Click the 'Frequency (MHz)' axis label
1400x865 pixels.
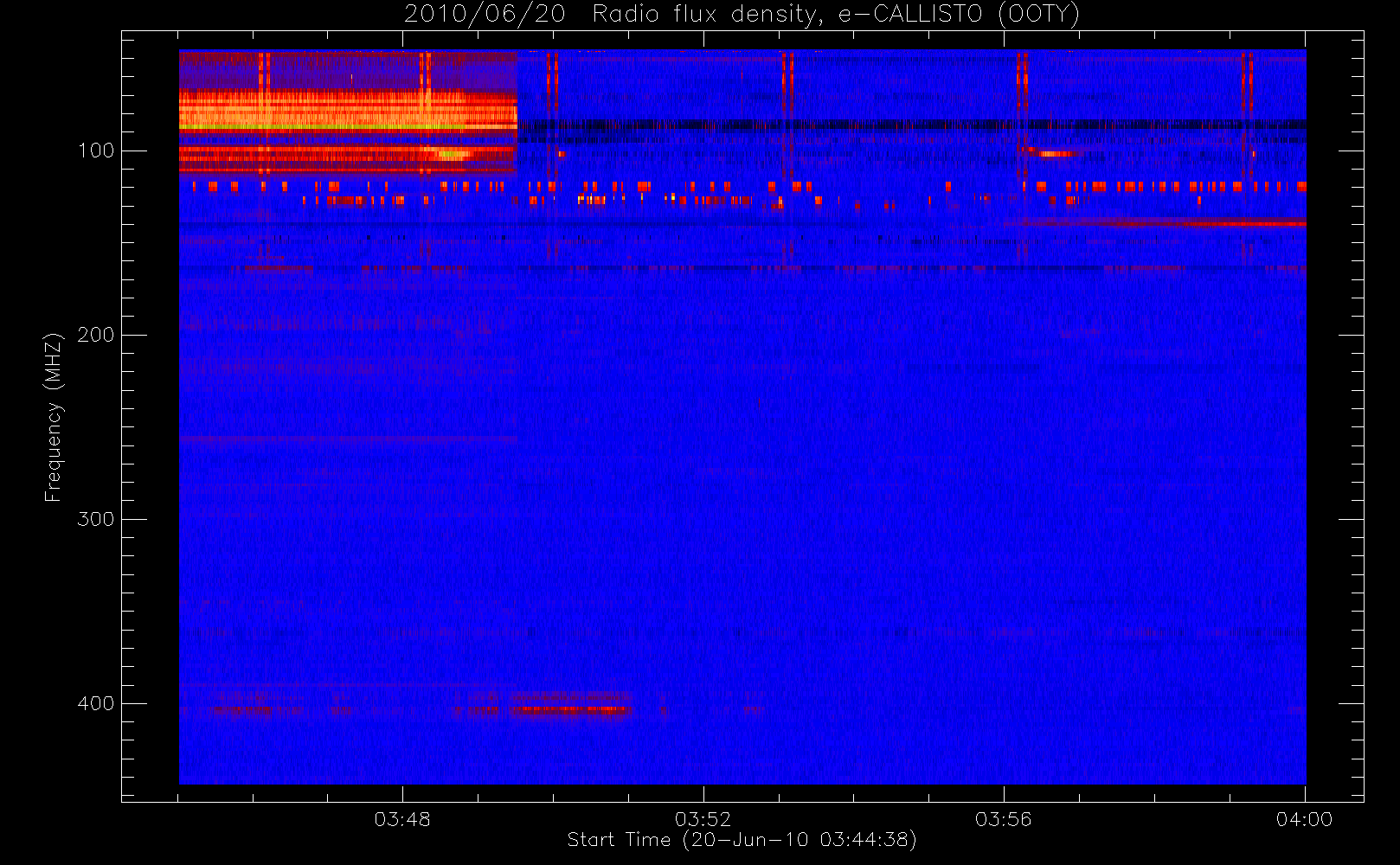coord(54,417)
